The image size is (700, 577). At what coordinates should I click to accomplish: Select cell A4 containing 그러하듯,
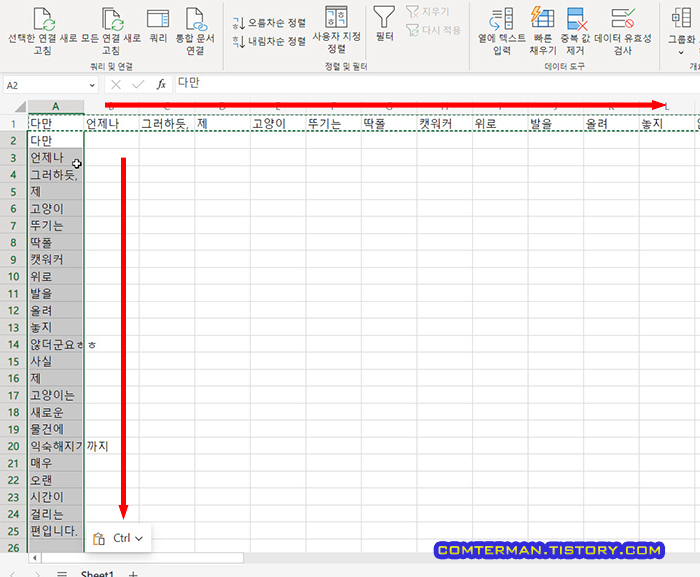[56, 175]
